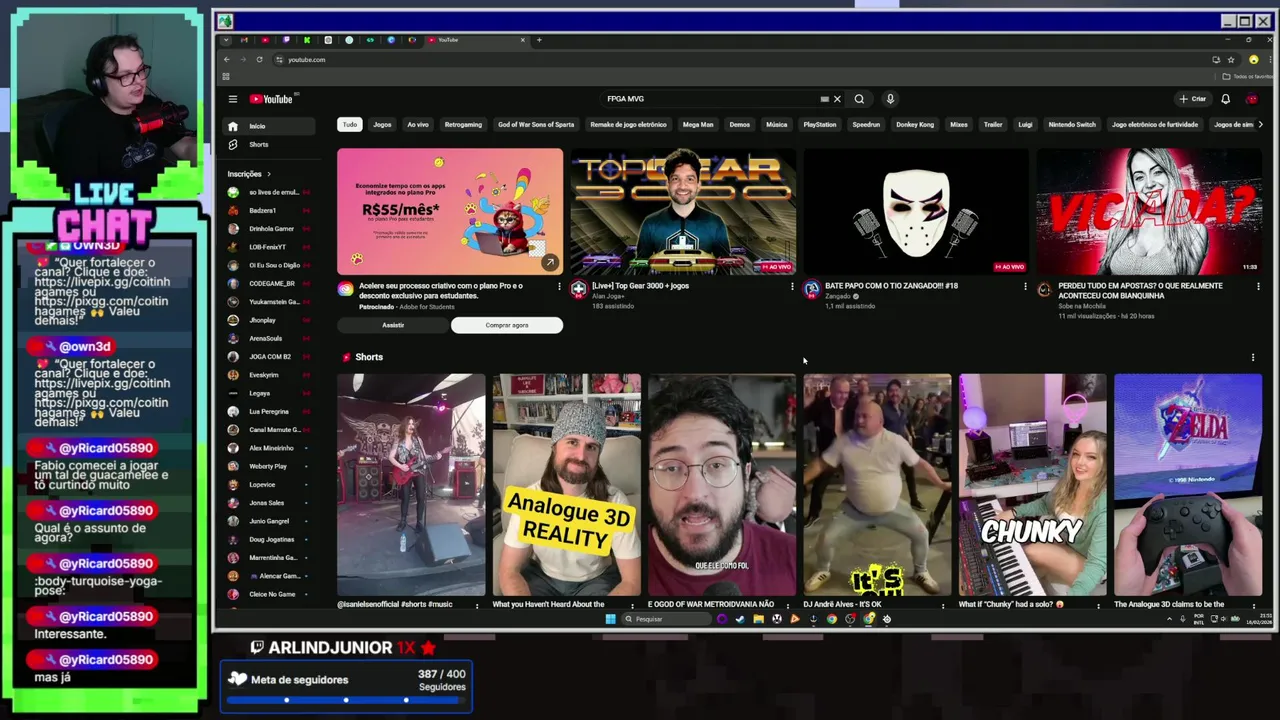1280x720 pixels.
Task: Bookmark page with the star icon
Action: [1231, 60]
